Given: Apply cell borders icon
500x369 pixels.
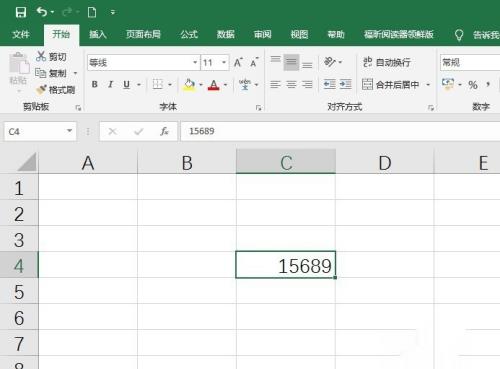Looking at the screenshot, I should pos(158,84).
